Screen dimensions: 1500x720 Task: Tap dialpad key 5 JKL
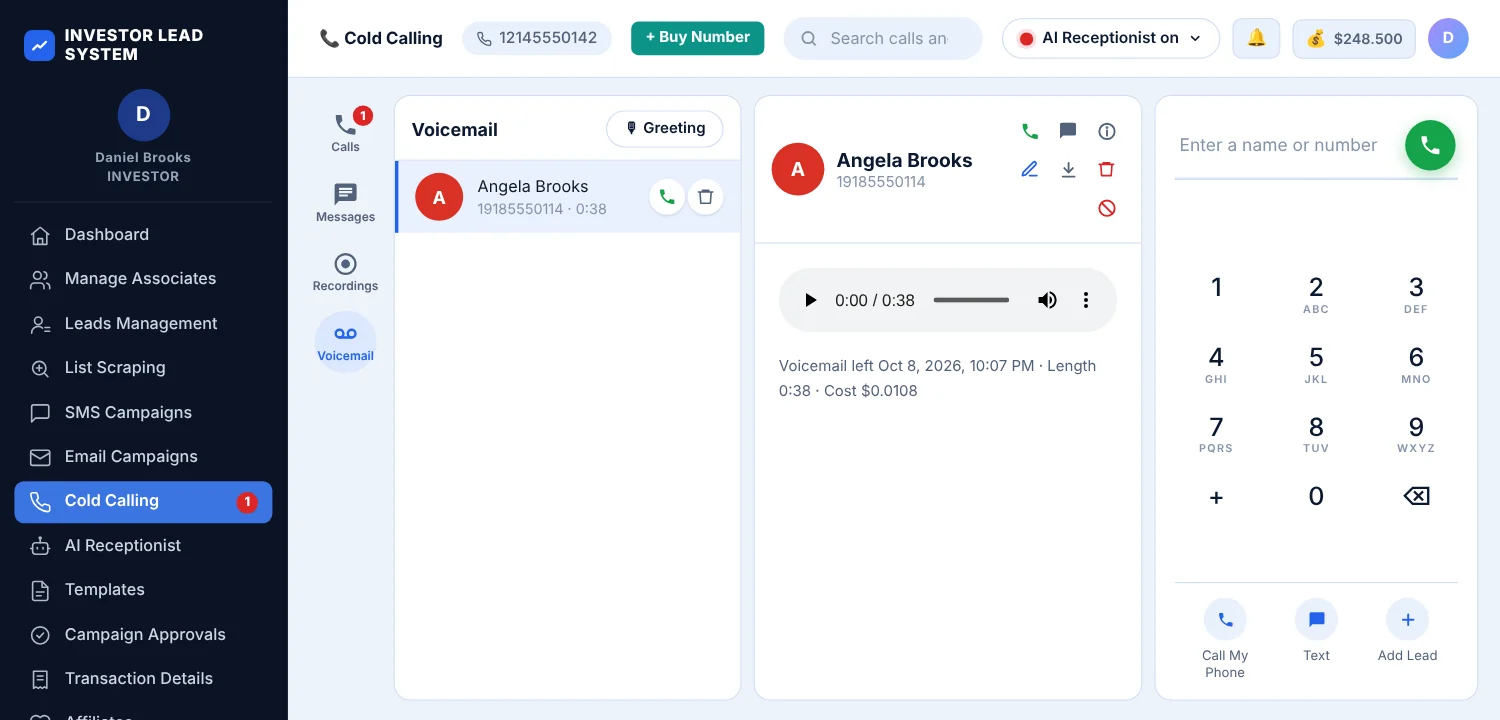pos(1316,364)
